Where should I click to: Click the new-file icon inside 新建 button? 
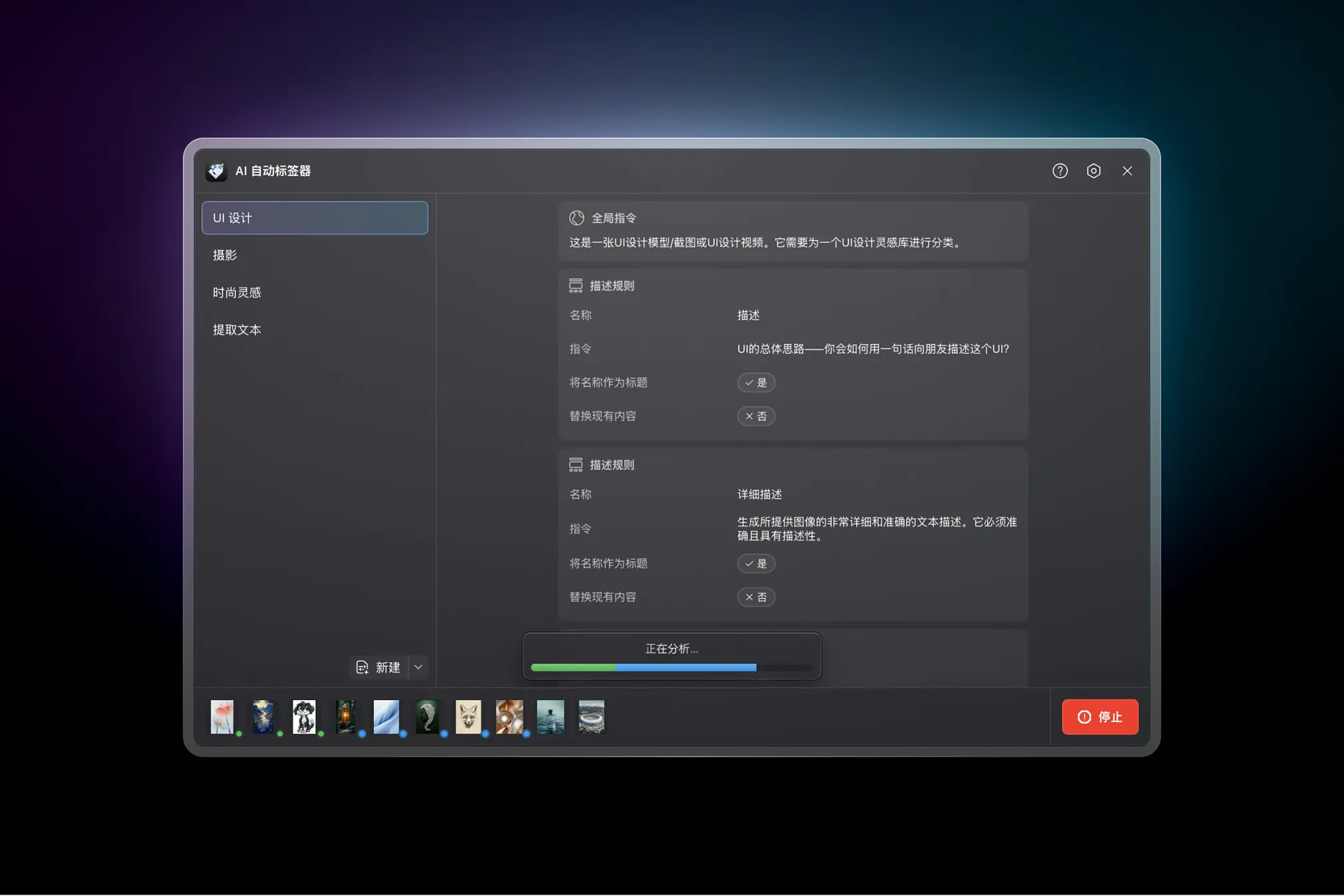(x=361, y=667)
